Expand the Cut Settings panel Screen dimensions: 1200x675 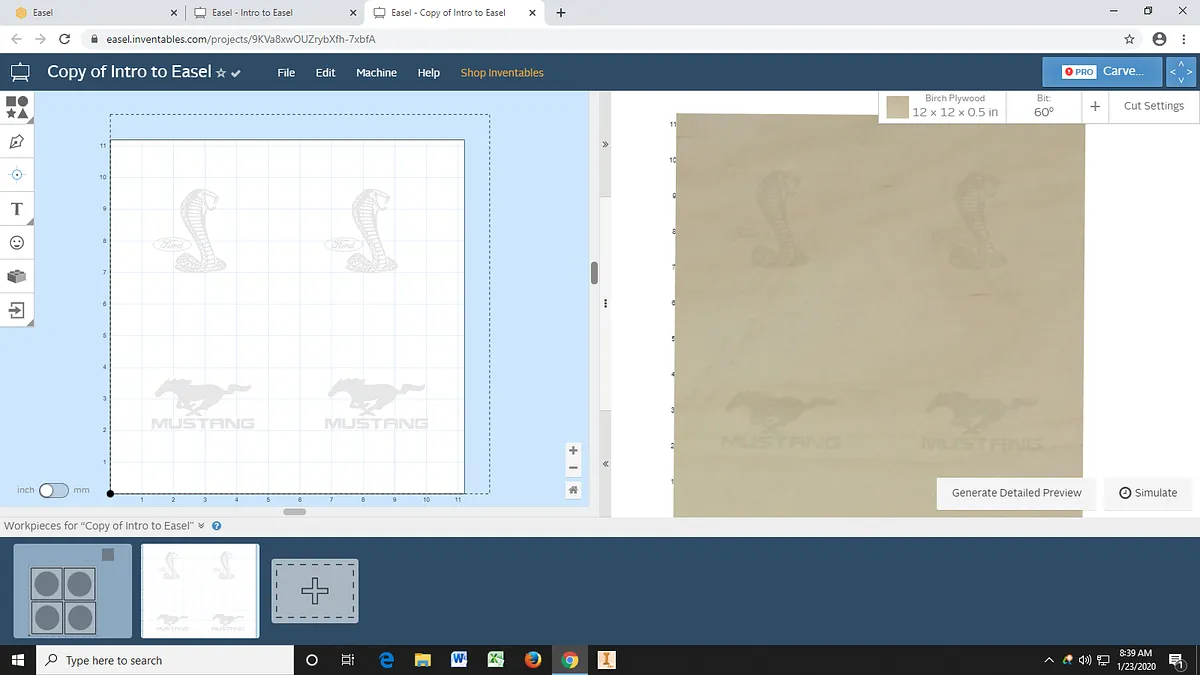point(1153,106)
